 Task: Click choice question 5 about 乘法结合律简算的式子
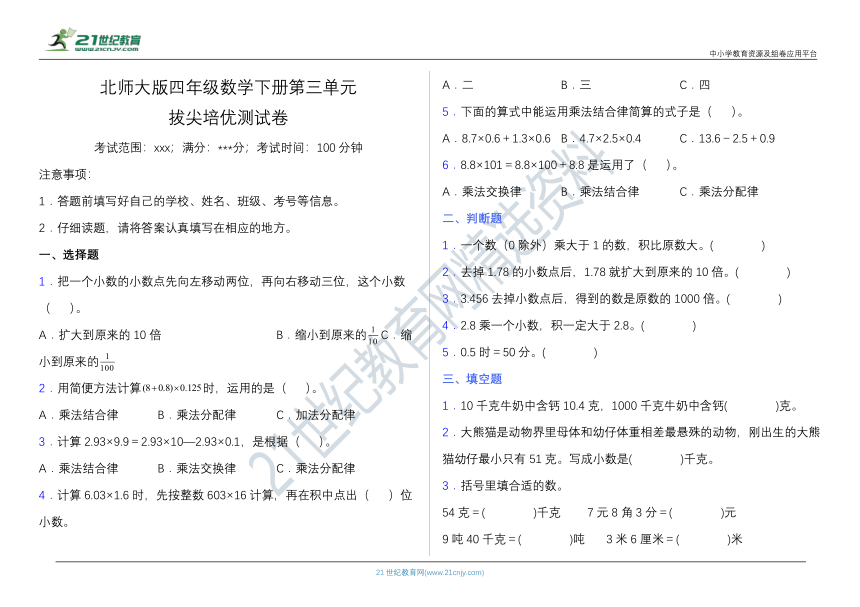pyautogui.click(x=593, y=112)
